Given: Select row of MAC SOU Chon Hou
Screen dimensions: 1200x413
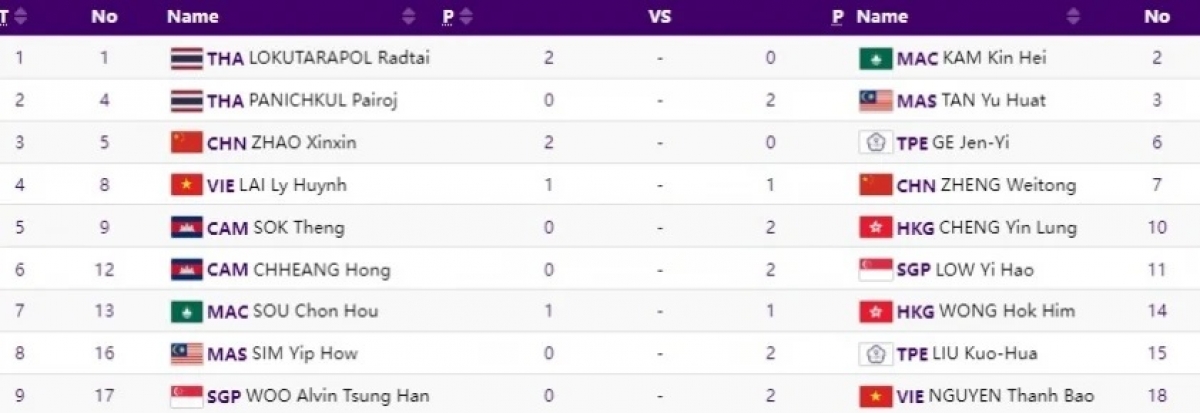Looking at the screenshot, I should (600, 311).
